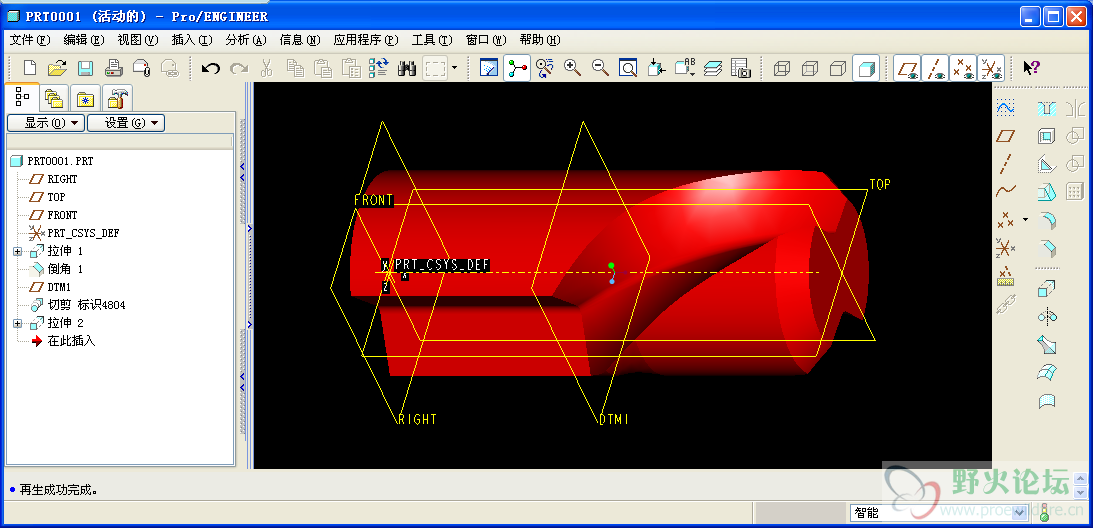Select the Datum Coordinate System tool

(1005, 248)
